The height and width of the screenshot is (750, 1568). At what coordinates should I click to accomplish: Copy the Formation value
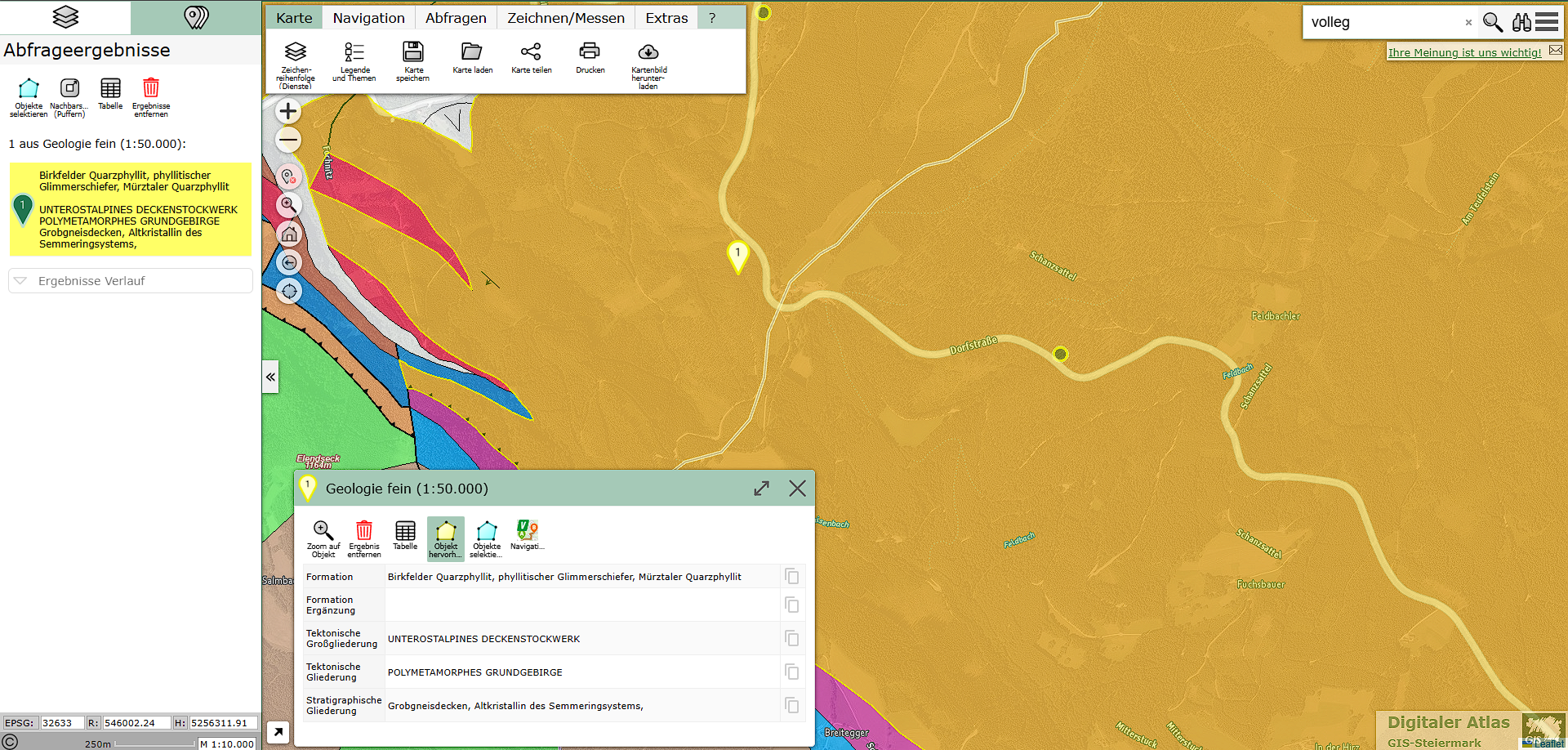791,576
